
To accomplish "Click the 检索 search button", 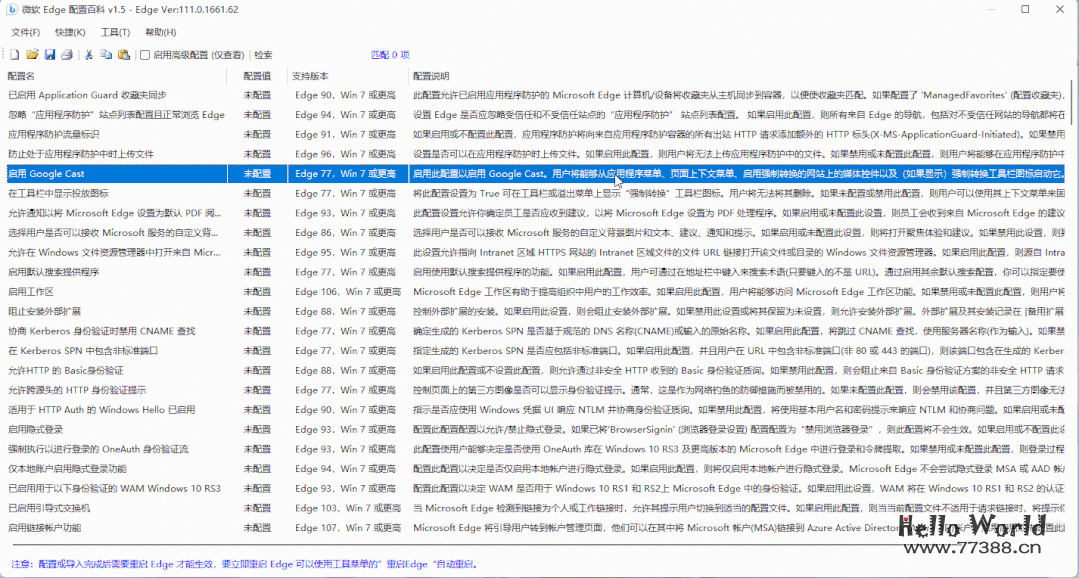I will pyautogui.click(x=261, y=55).
